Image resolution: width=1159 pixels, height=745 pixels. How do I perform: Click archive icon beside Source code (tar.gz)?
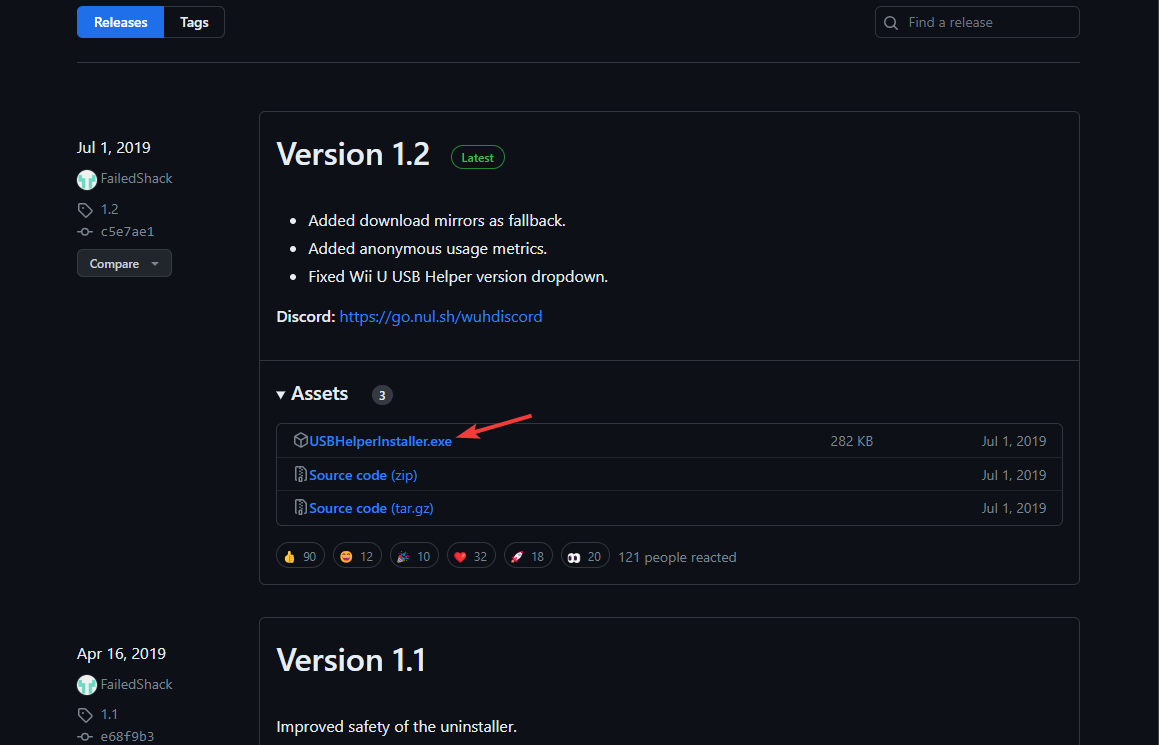[300, 508]
